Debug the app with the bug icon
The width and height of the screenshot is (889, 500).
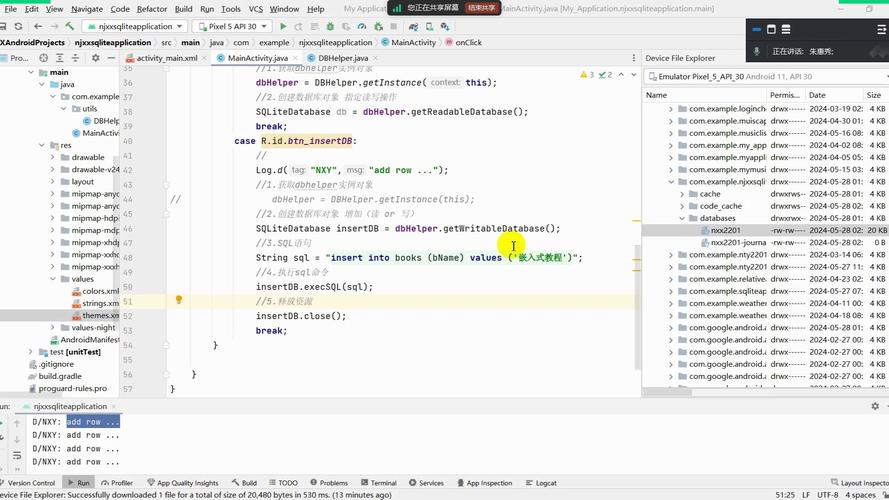tap(330, 27)
